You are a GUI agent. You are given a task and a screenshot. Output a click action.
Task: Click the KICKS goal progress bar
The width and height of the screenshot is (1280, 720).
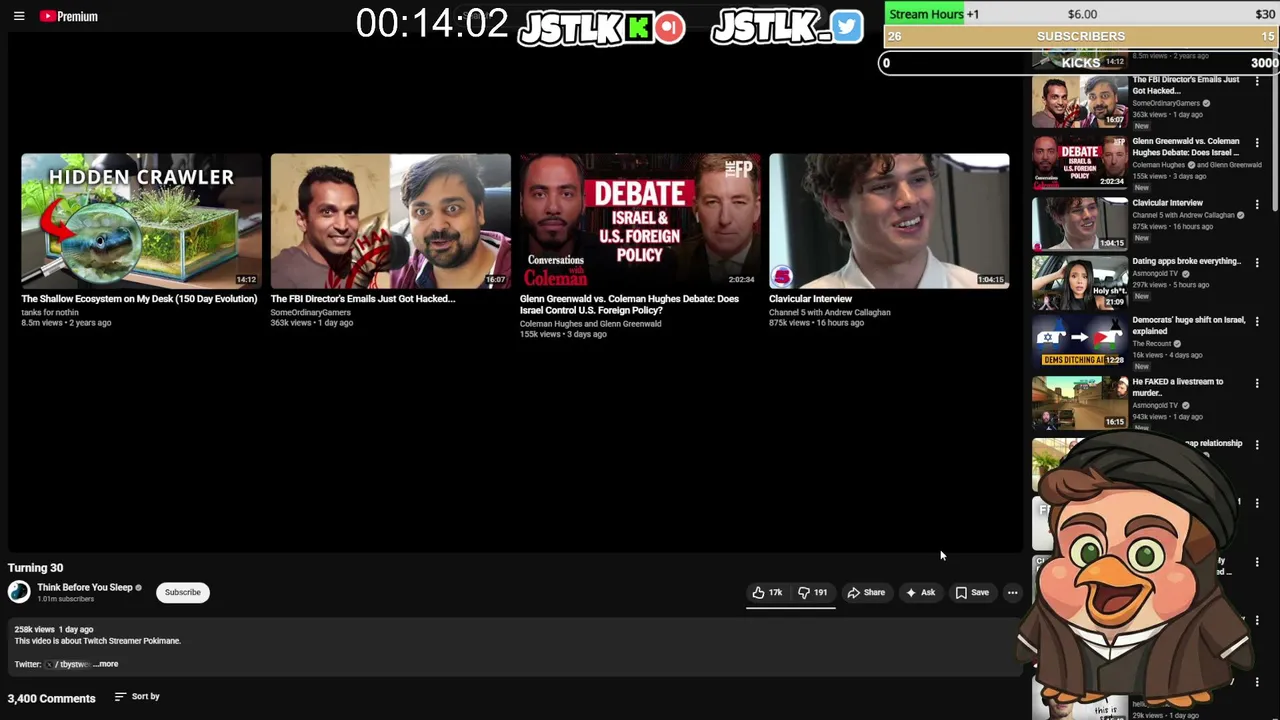tap(1081, 63)
